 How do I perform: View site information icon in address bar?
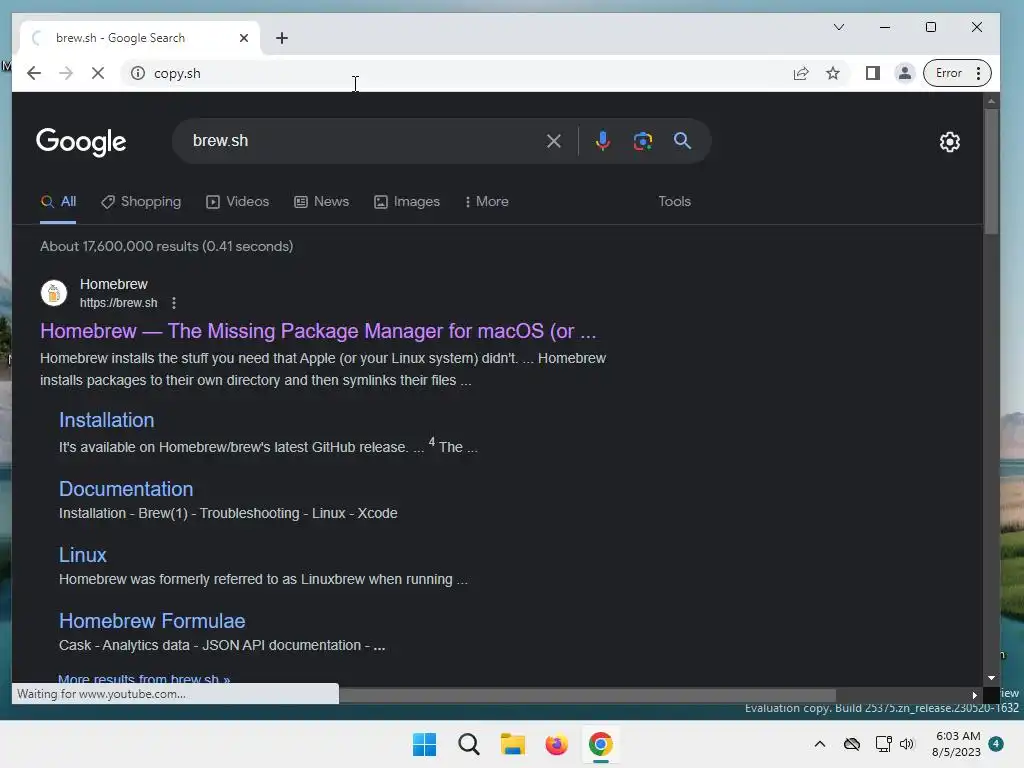pyautogui.click(x=138, y=73)
